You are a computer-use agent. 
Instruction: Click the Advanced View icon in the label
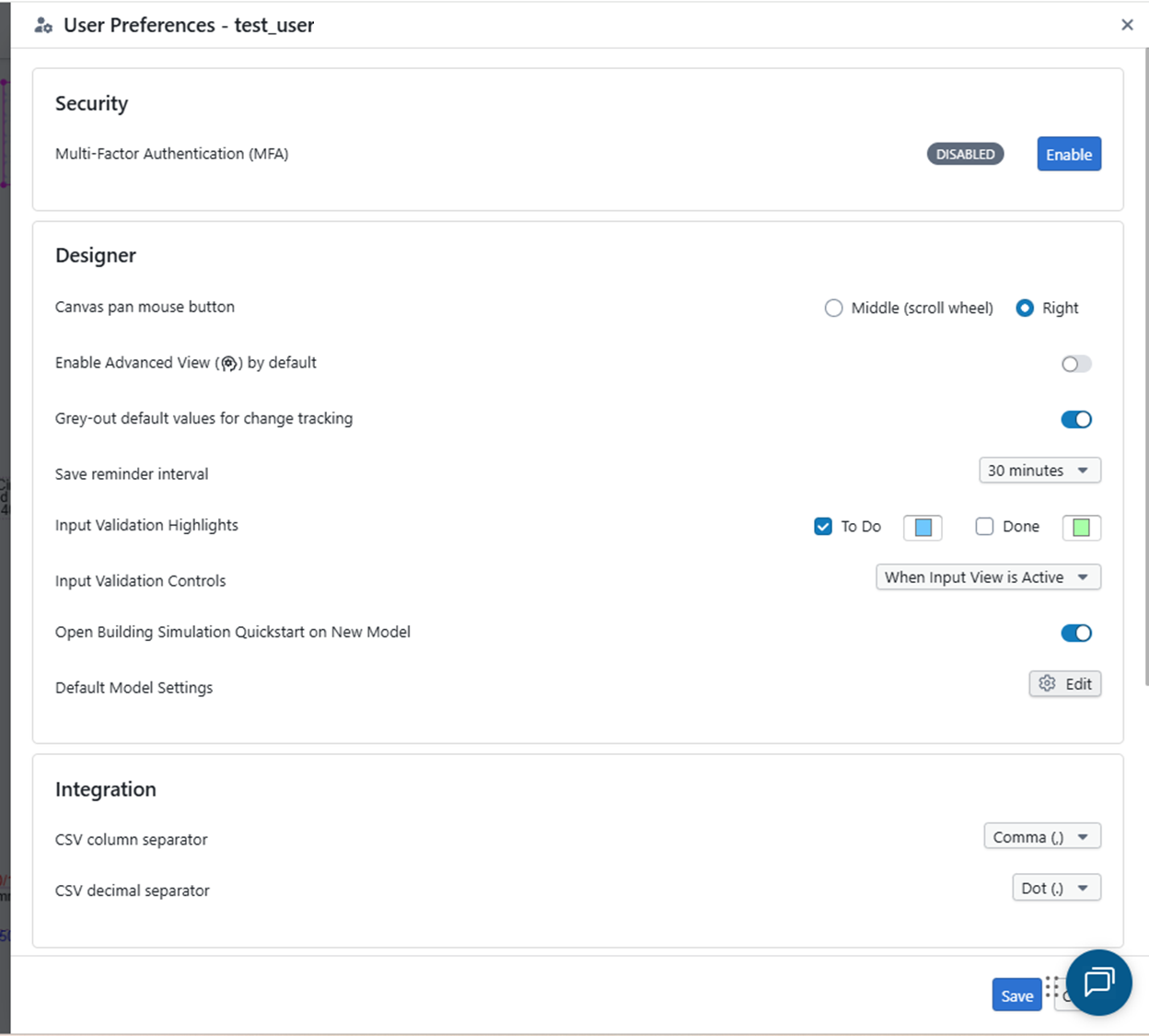pyautogui.click(x=229, y=364)
